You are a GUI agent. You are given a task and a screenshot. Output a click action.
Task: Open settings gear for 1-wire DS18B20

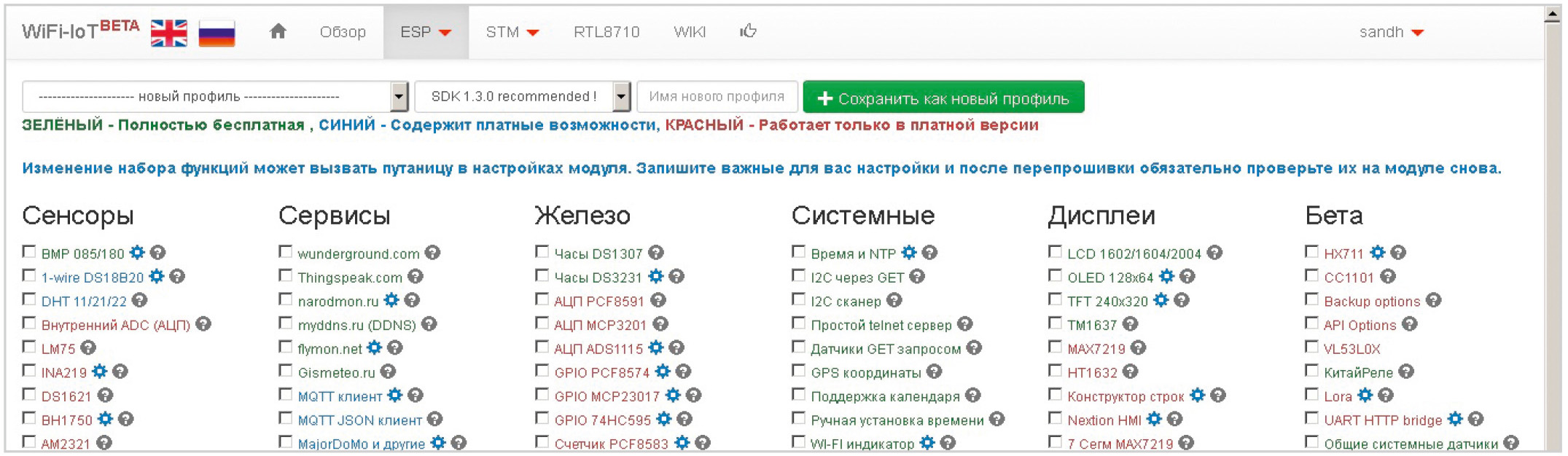click(157, 277)
